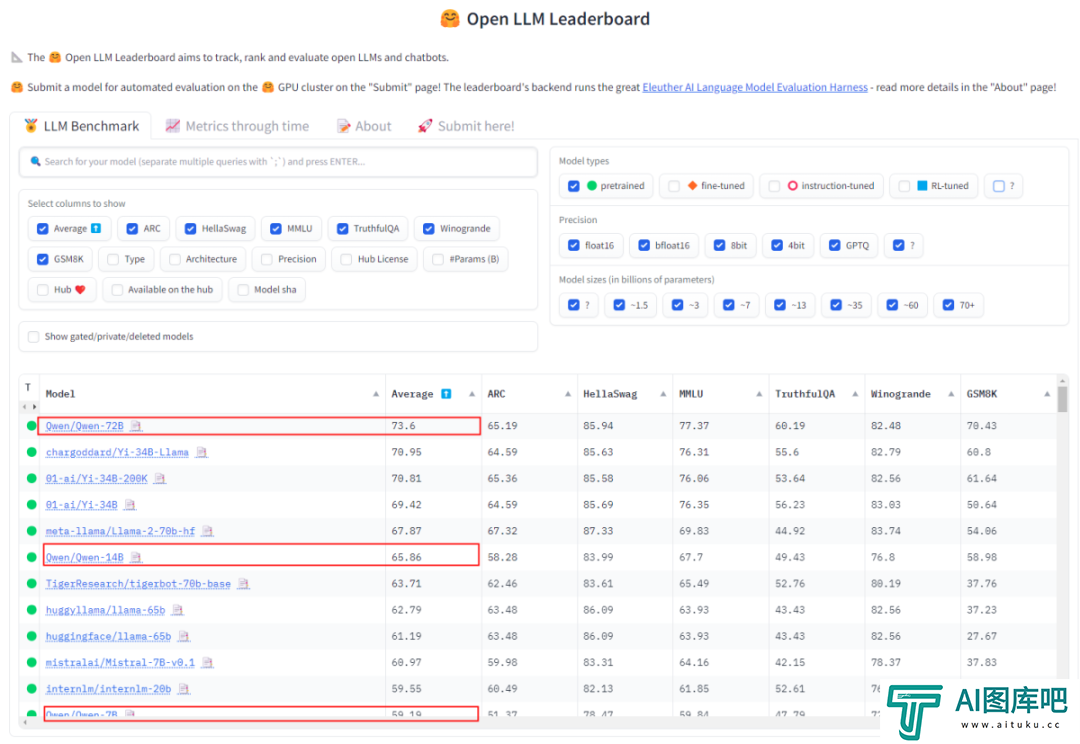Click the green pretrained dot for Qwen/Qwen-72B row
1080x744 pixels.
pos(31,426)
